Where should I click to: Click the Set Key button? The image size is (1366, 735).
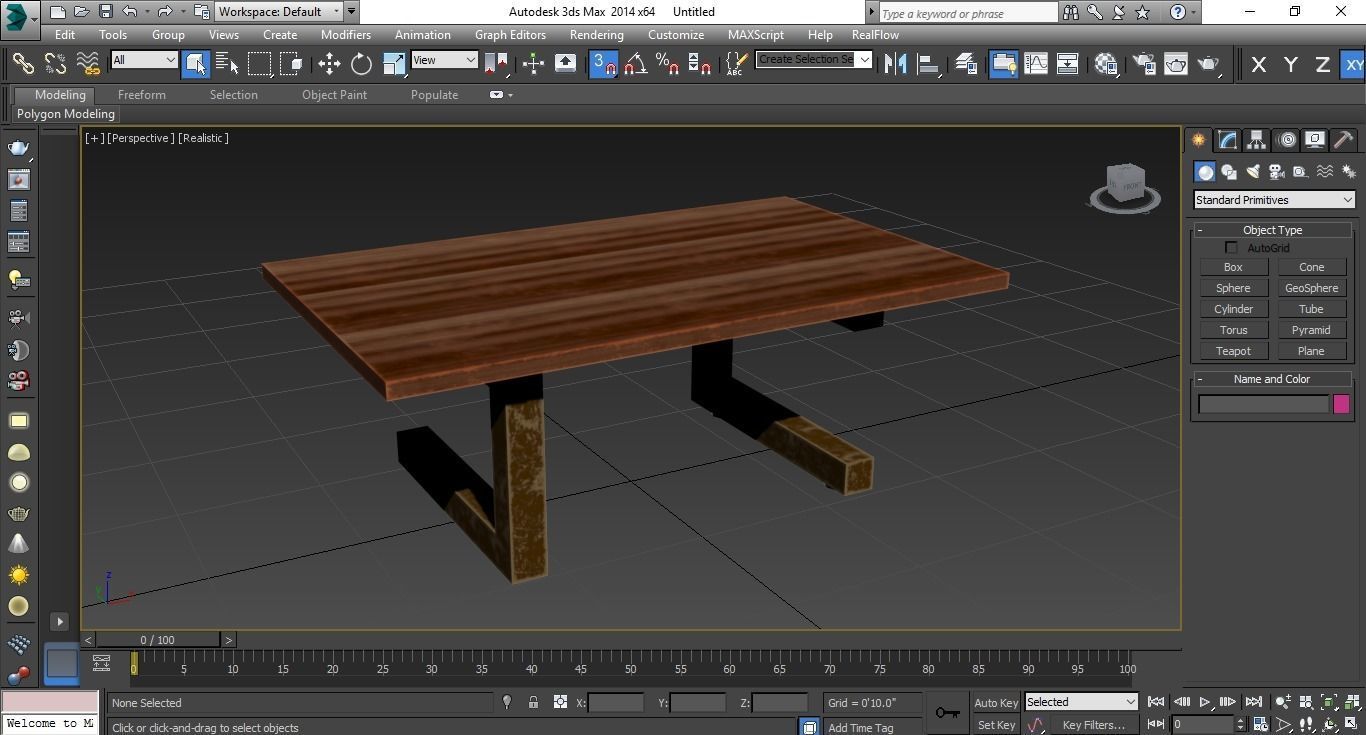coord(996,725)
